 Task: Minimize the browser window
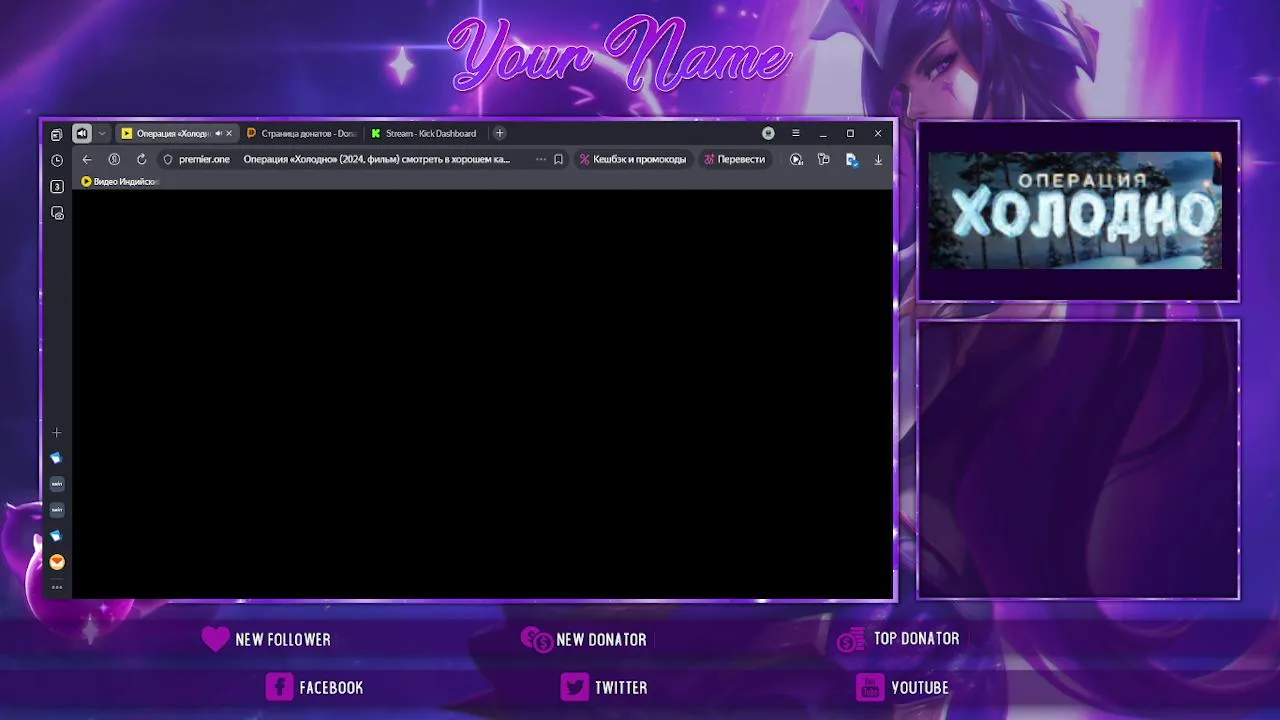pos(823,133)
